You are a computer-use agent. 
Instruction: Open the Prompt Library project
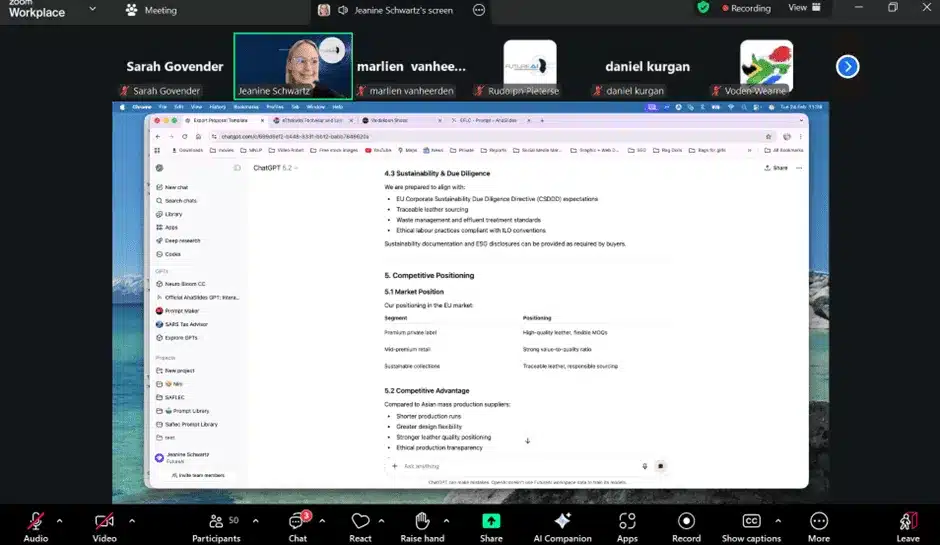[183, 411]
